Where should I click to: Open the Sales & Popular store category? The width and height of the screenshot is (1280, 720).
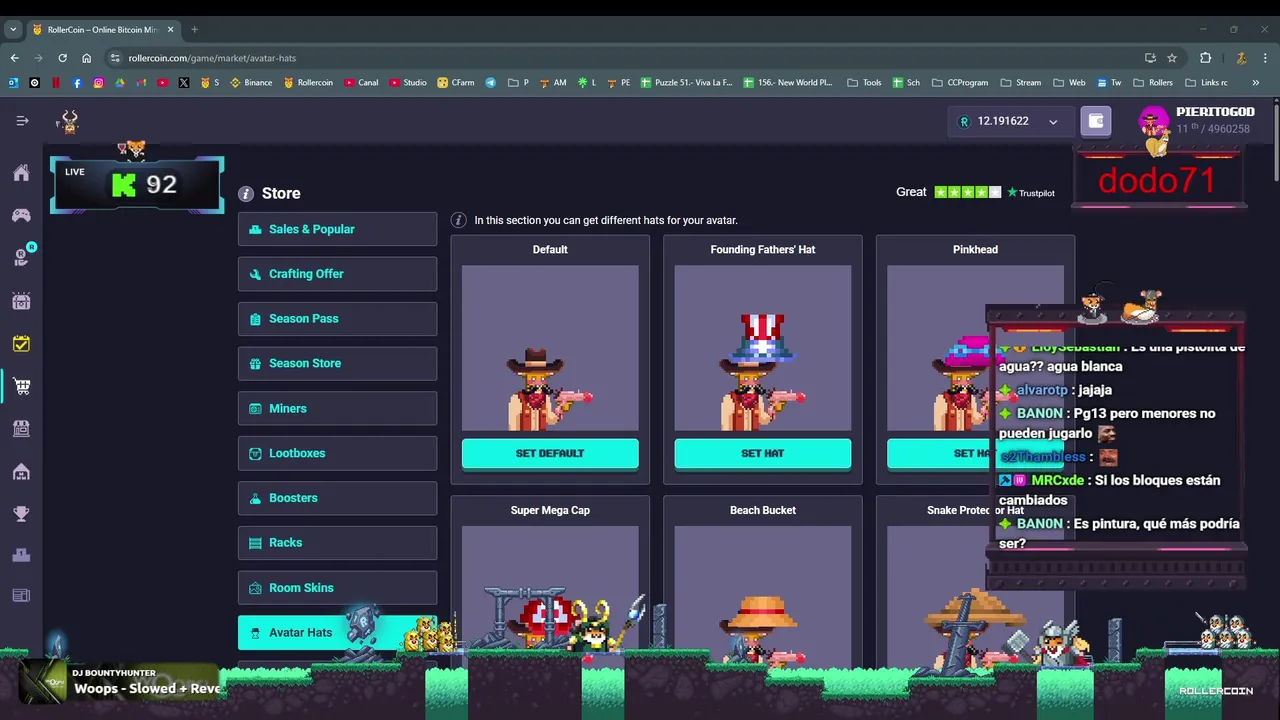coord(337,229)
